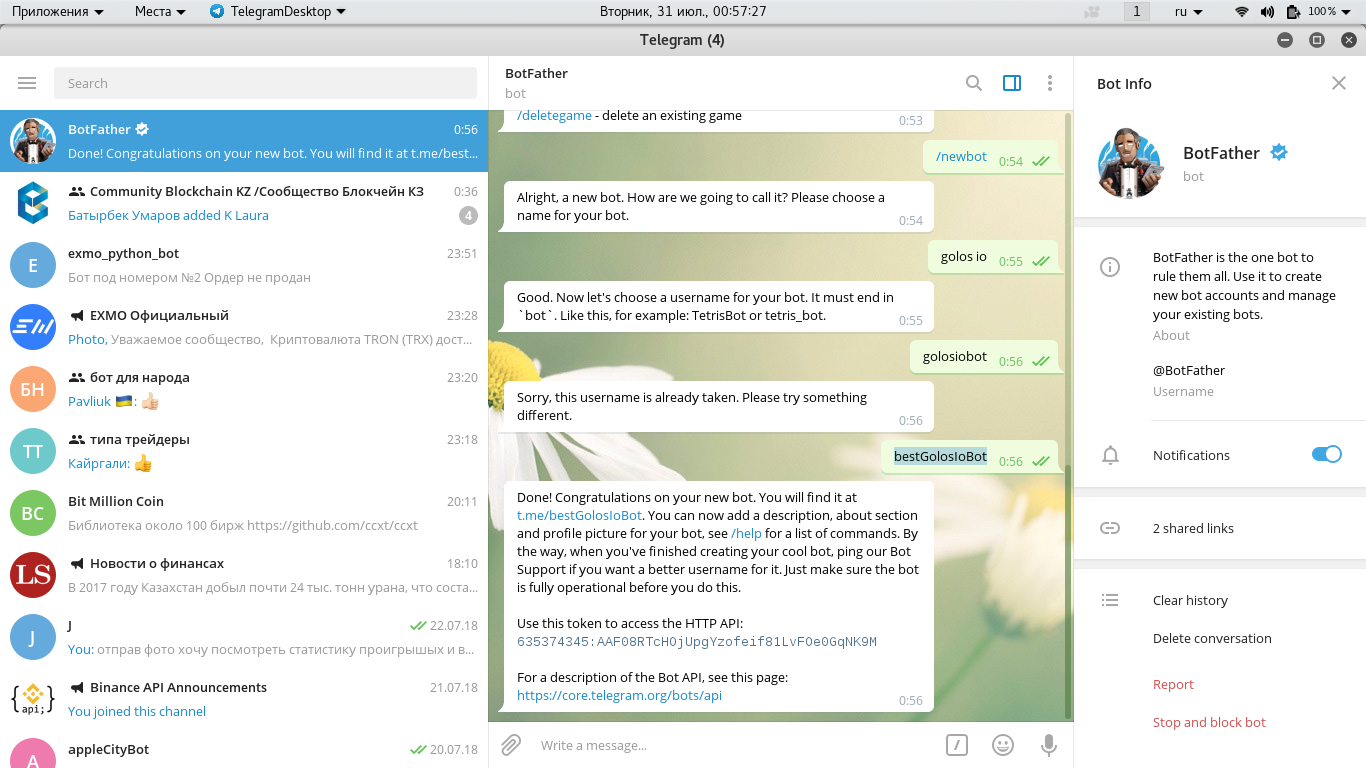Toggle the info side panel icon
This screenshot has height=768, width=1366.
pos(1012,83)
